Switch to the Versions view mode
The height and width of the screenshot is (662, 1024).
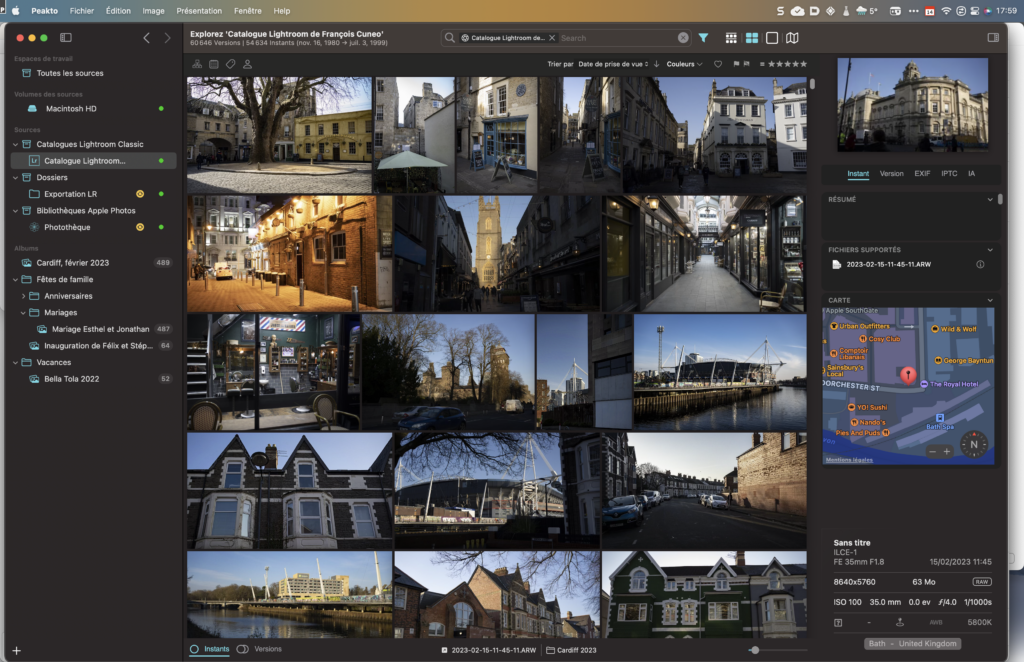coord(260,649)
